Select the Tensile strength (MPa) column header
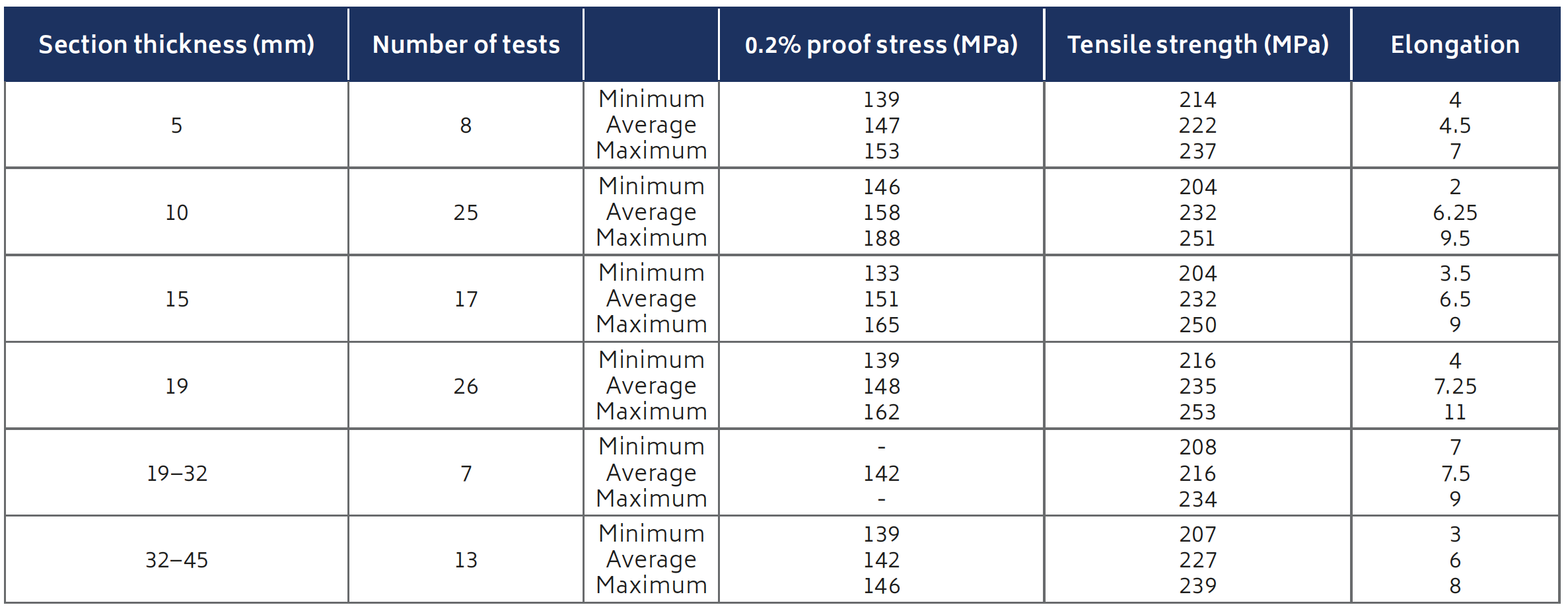This screenshot has height=609, width=1568. point(1197,44)
